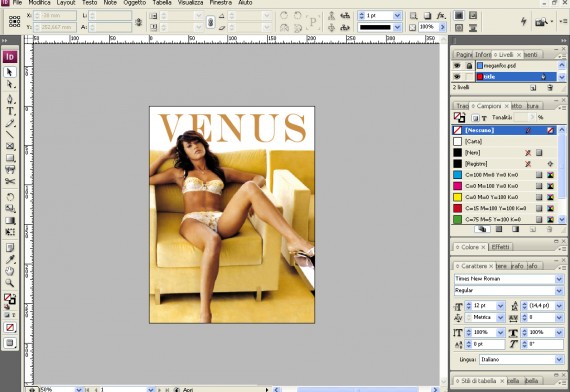The width and height of the screenshot is (570, 392).
Task: Select the Direct Selection tool (white arrow)
Action: pos(10,84)
